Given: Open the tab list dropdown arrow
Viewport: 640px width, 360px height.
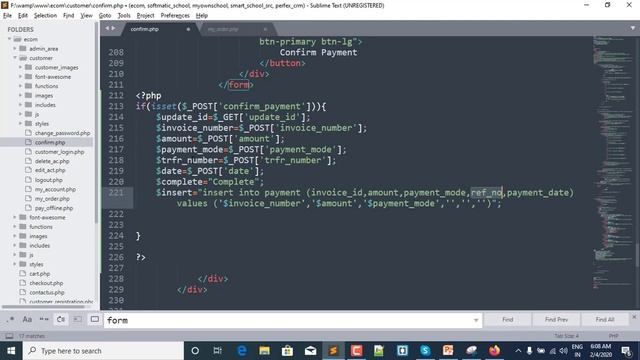Looking at the screenshot, I should click(x=633, y=28).
